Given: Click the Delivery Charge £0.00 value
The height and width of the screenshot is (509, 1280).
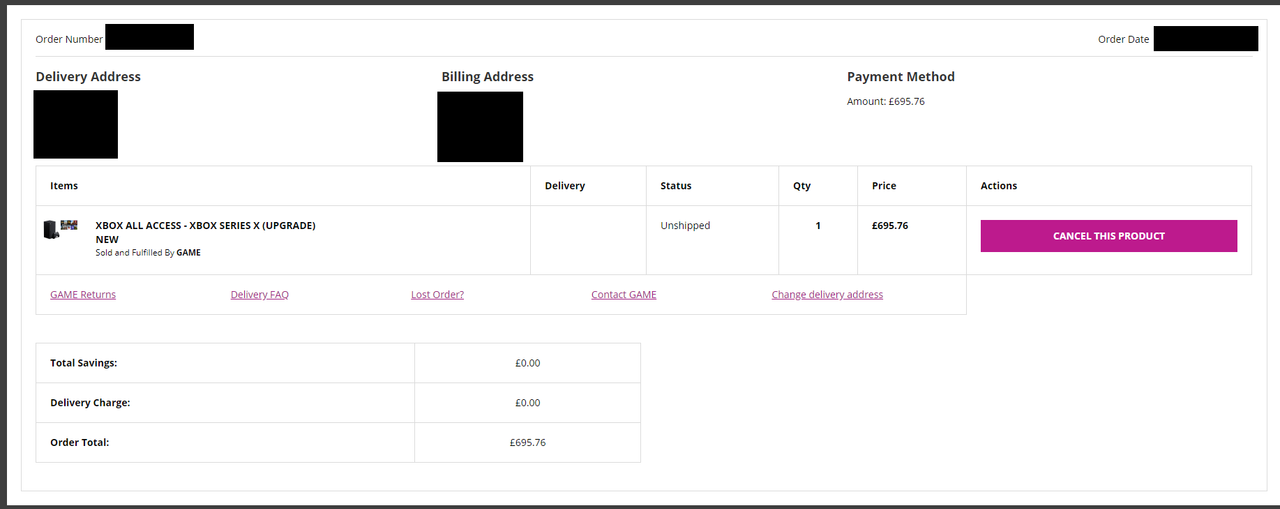Looking at the screenshot, I should (x=527, y=402).
